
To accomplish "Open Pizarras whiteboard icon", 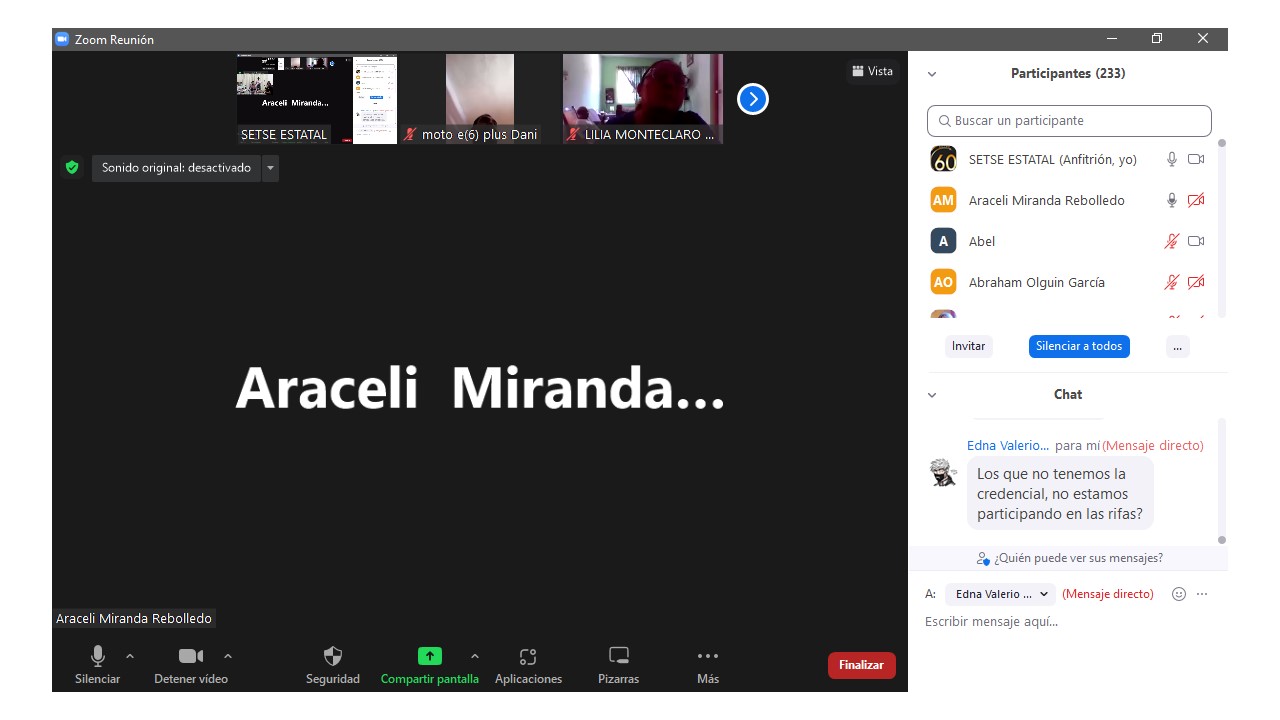I will pos(619,657).
